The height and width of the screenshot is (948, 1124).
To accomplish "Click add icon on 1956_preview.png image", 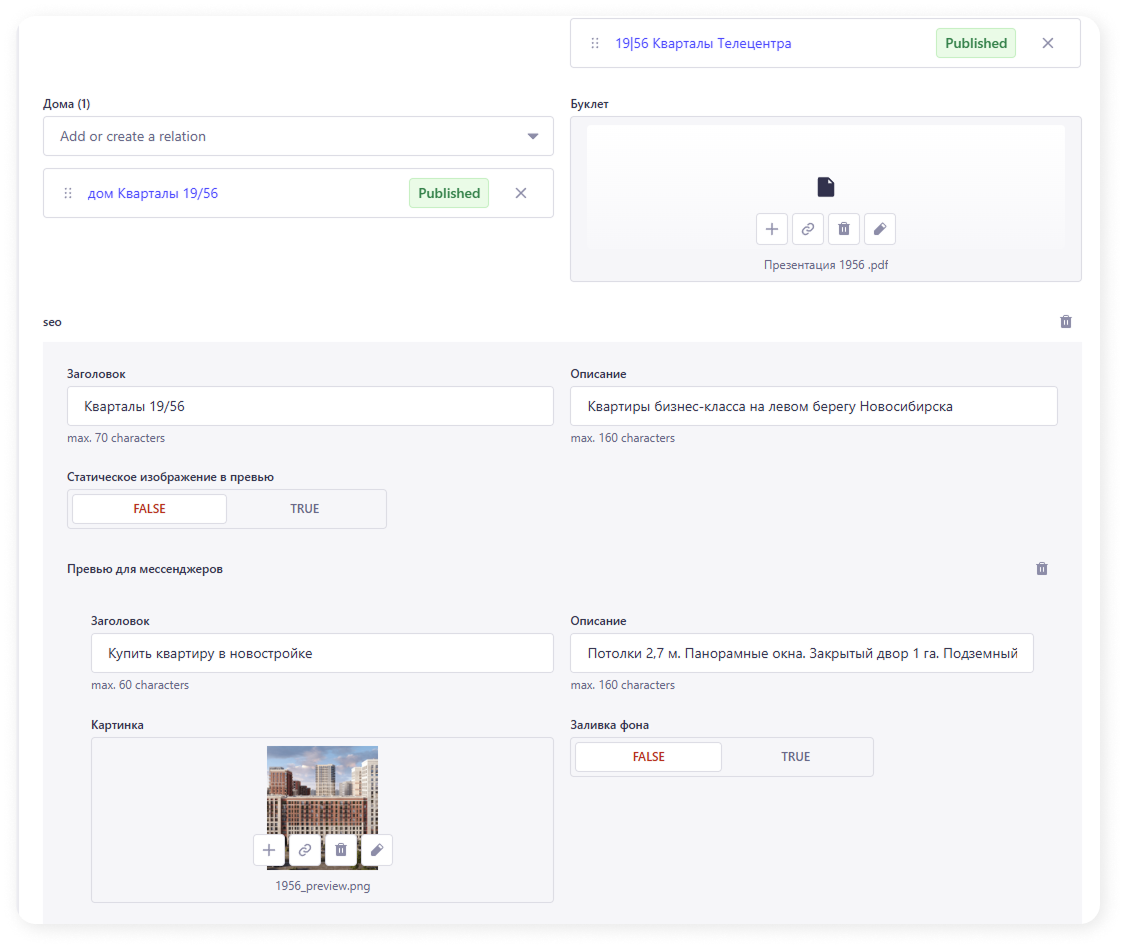I will coord(269,850).
